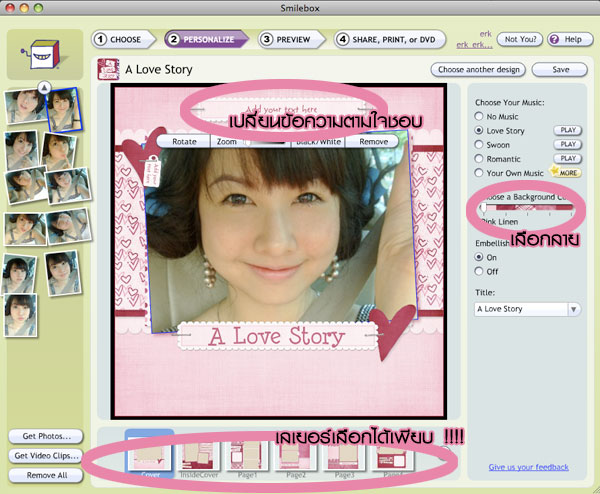Open the Give us your feedback link
600x494 pixels.
click(x=529, y=467)
